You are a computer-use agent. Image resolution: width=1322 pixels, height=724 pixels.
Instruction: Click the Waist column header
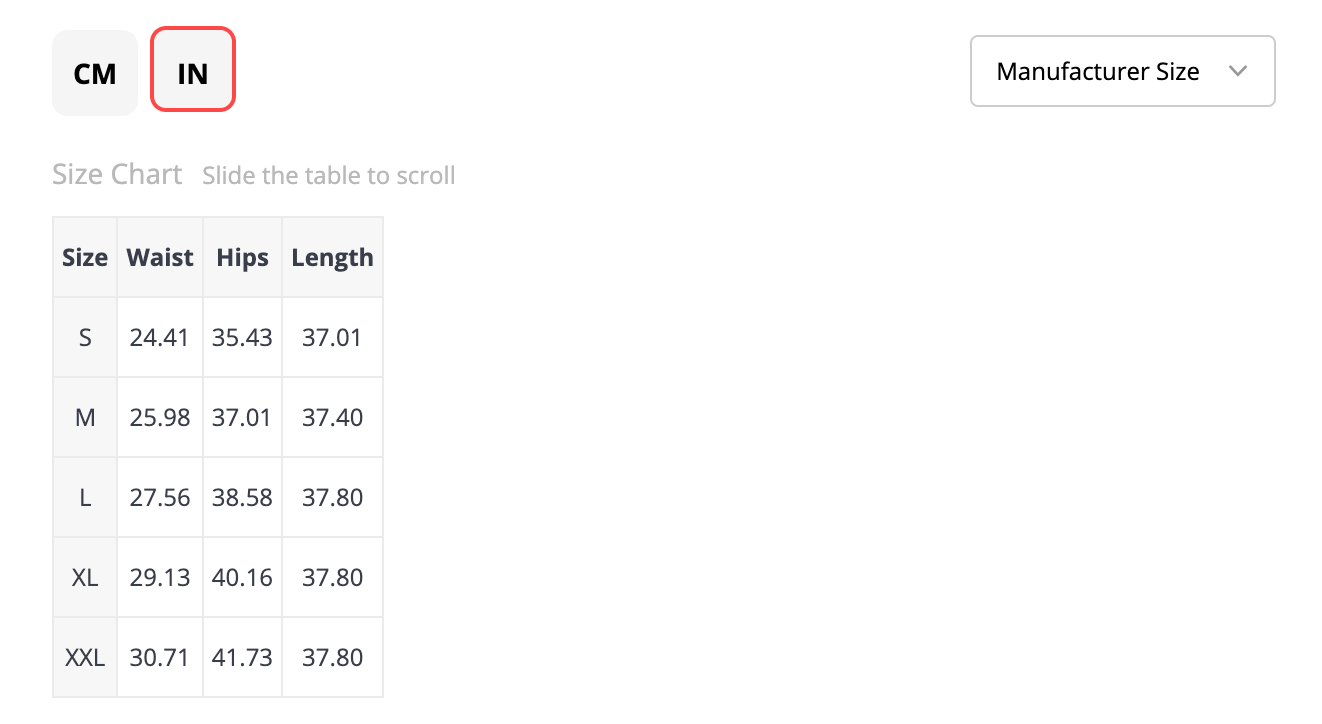coord(160,257)
